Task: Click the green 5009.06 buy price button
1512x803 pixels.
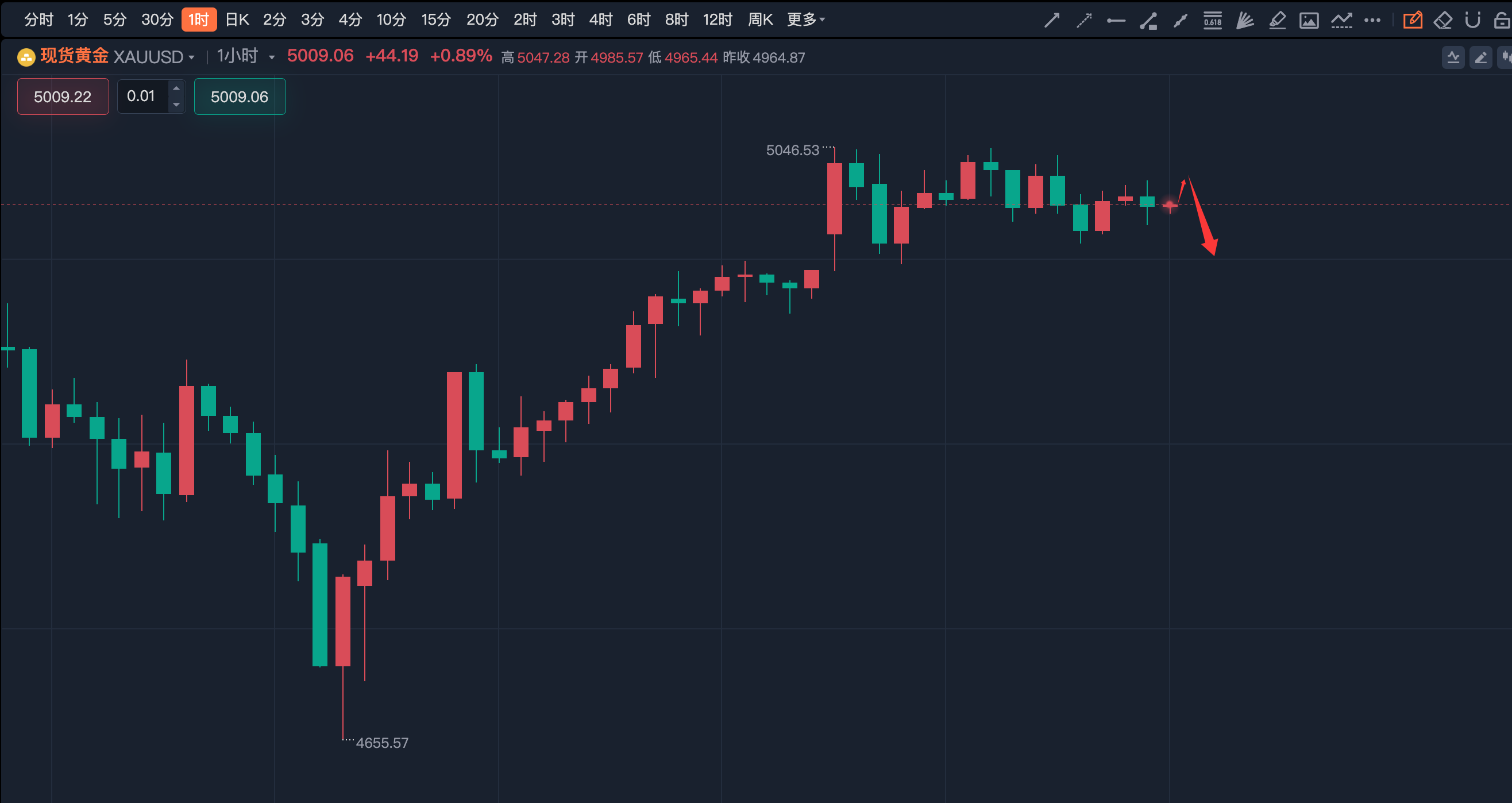Action: (240, 97)
